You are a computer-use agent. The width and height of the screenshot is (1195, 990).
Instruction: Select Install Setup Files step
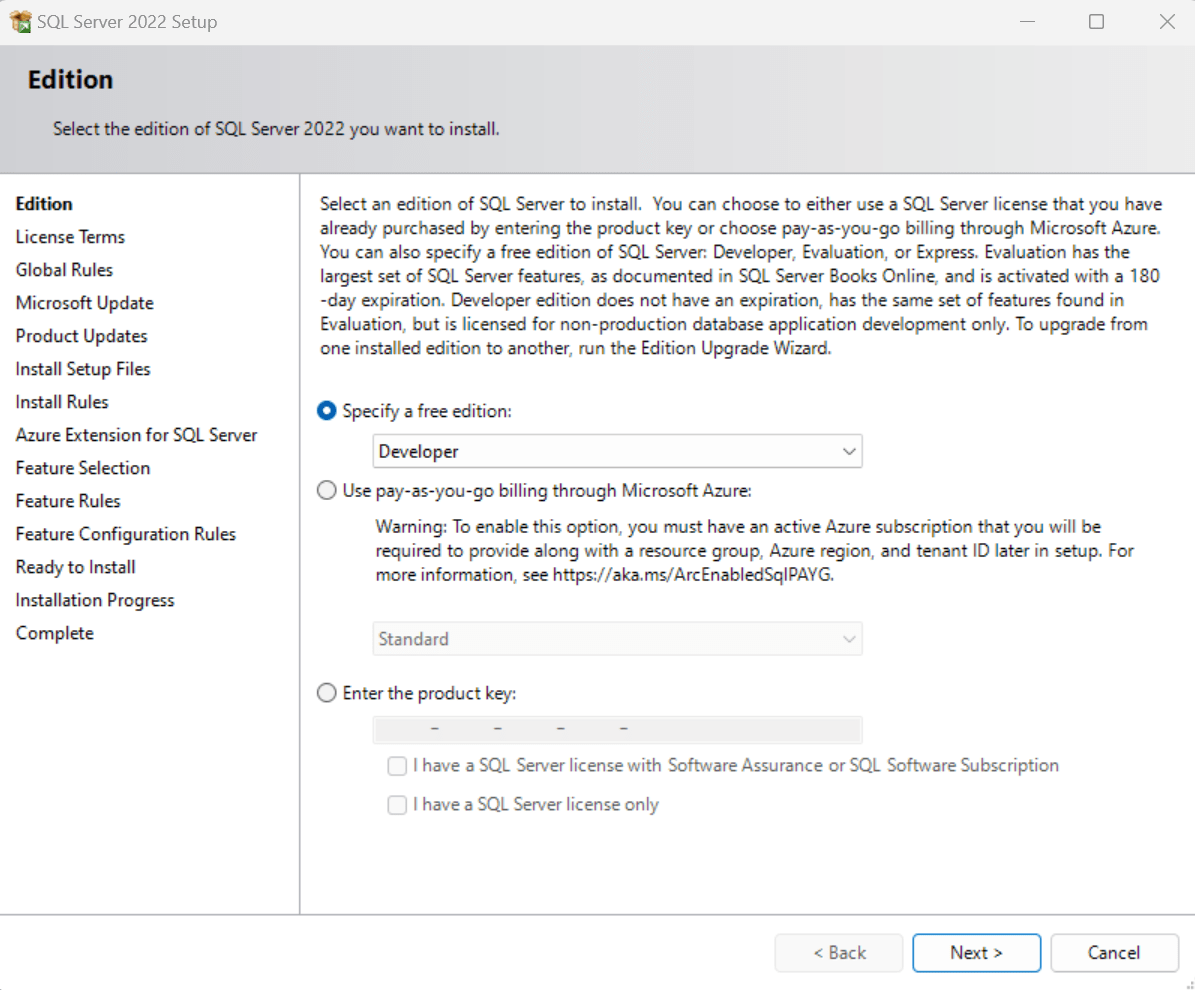click(83, 369)
